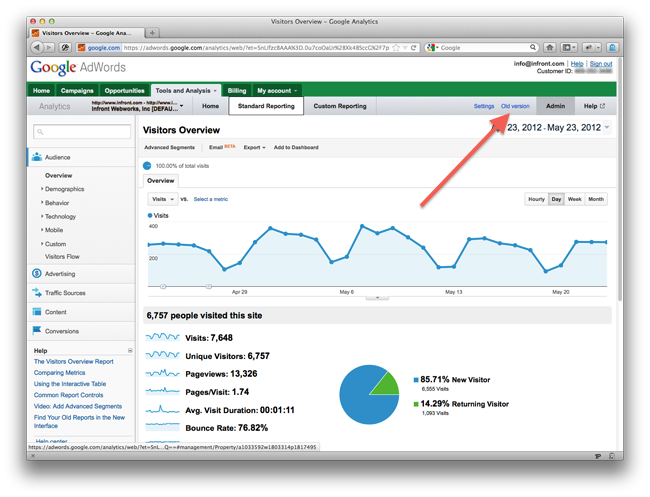Click Advanced Segments button
The width and height of the screenshot is (650, 497).
169,148
